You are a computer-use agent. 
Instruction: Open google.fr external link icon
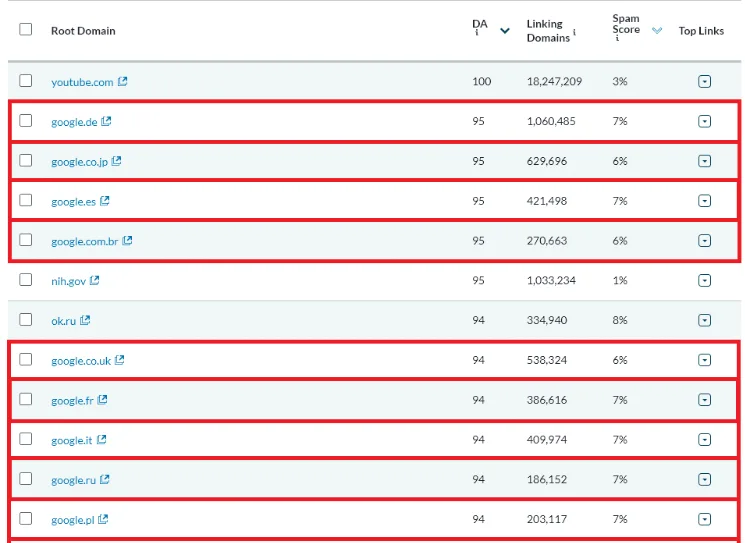point(103,400)
